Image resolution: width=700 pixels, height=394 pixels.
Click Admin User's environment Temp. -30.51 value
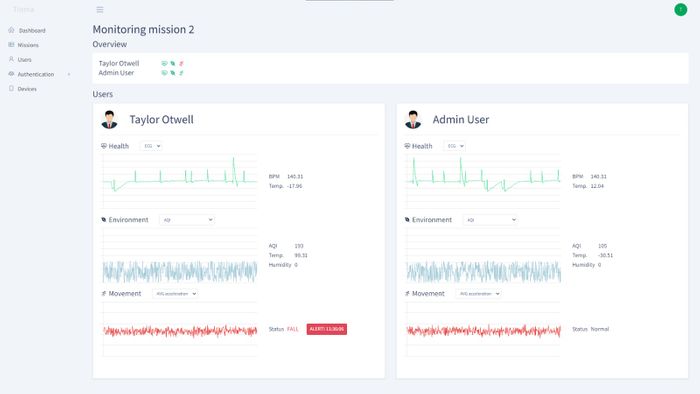(x=605, y=255)
